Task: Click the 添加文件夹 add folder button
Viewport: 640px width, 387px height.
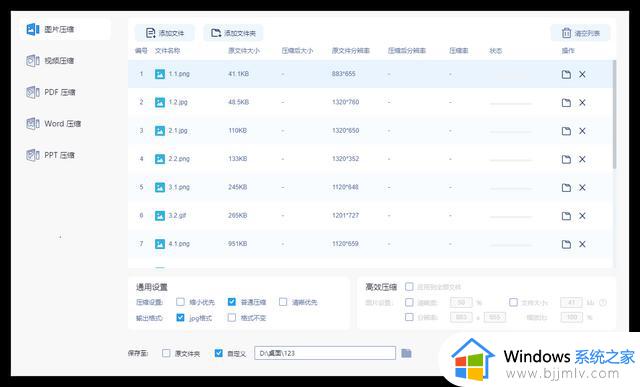Action: (x=233, y=33)
